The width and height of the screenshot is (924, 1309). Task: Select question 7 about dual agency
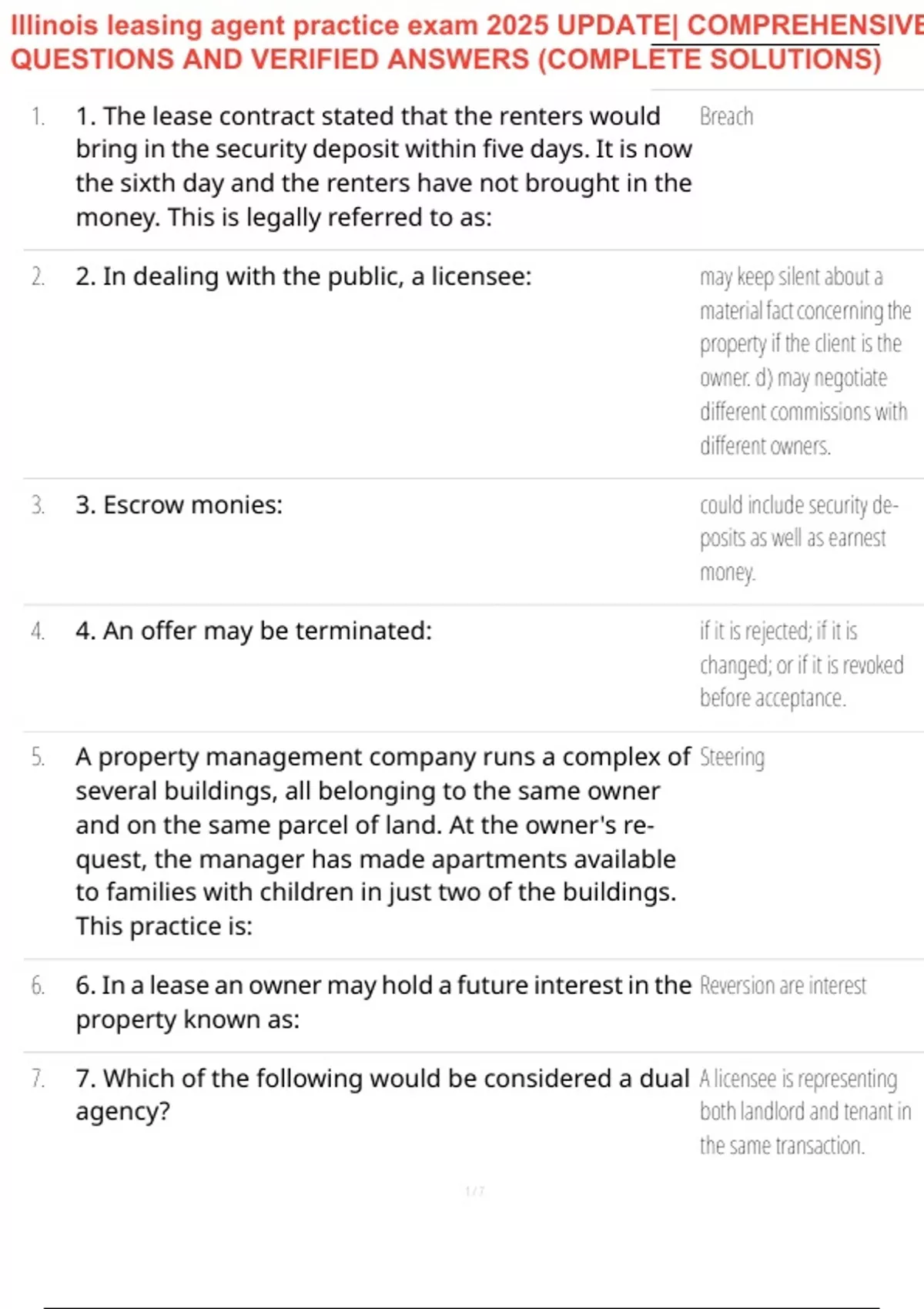383,1095
